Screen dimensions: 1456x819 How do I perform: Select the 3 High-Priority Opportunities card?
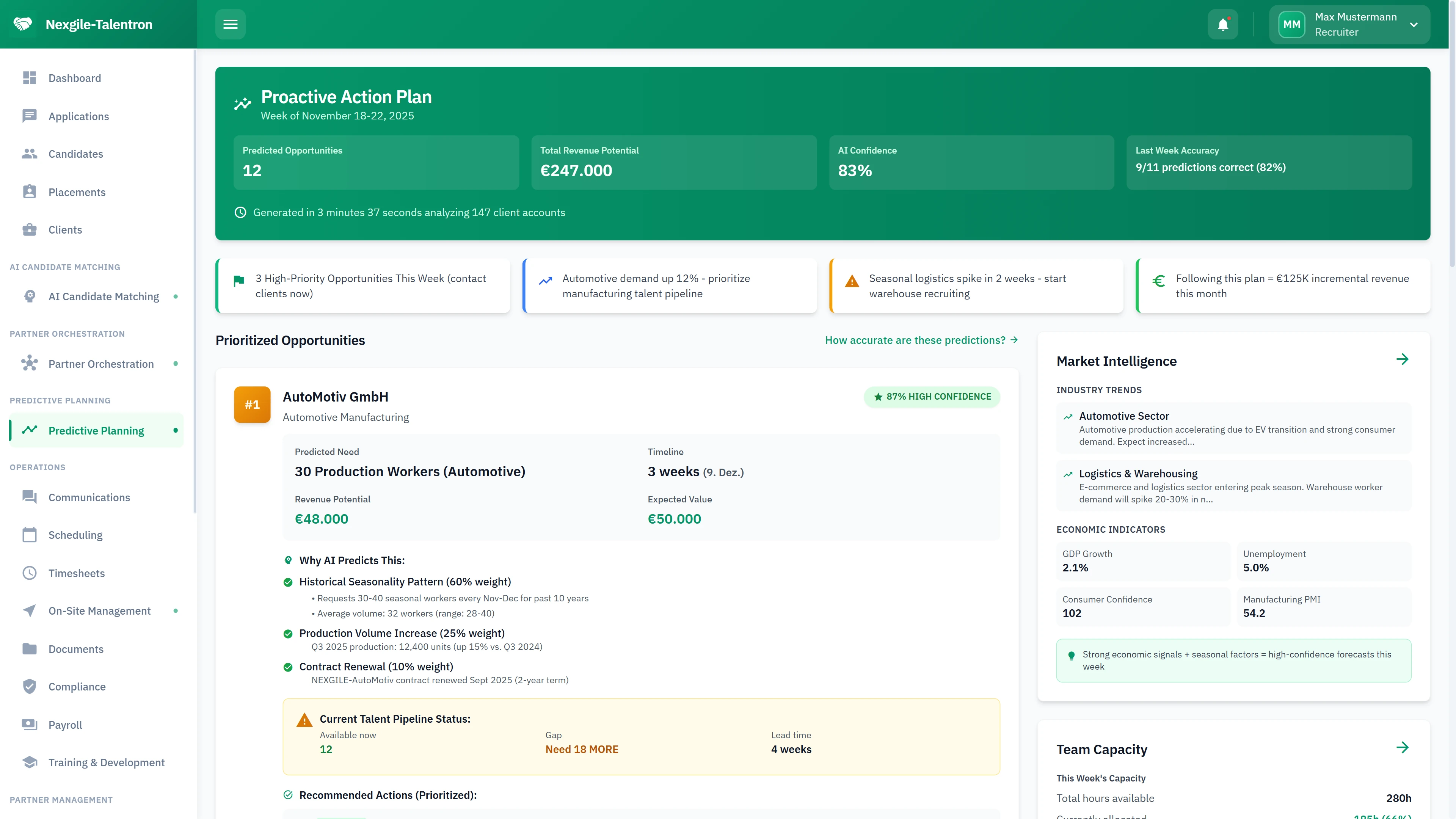pyautogui.click(x=363, y=286)
